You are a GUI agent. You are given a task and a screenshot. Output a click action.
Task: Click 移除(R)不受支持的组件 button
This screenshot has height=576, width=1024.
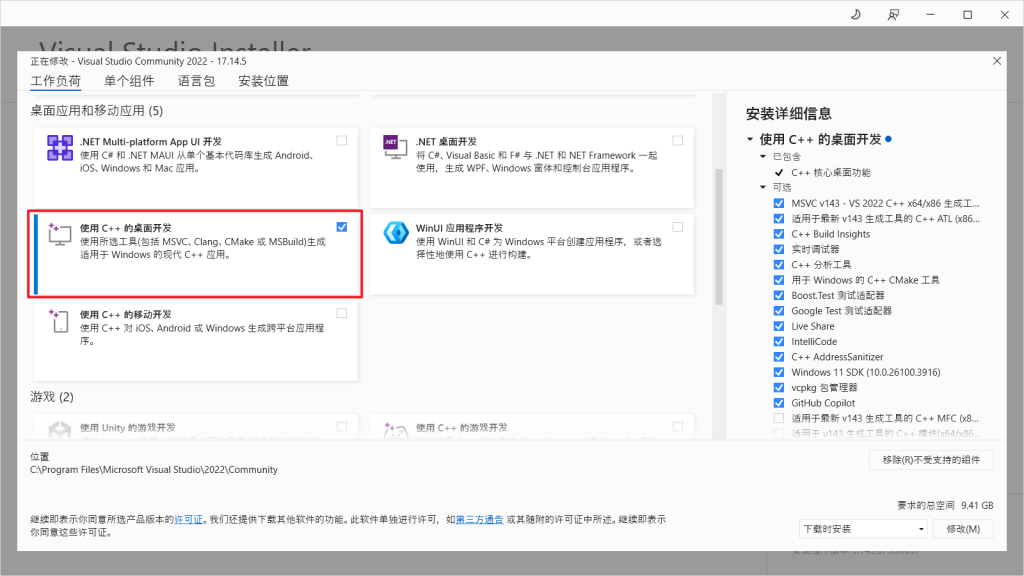[931, 460]
